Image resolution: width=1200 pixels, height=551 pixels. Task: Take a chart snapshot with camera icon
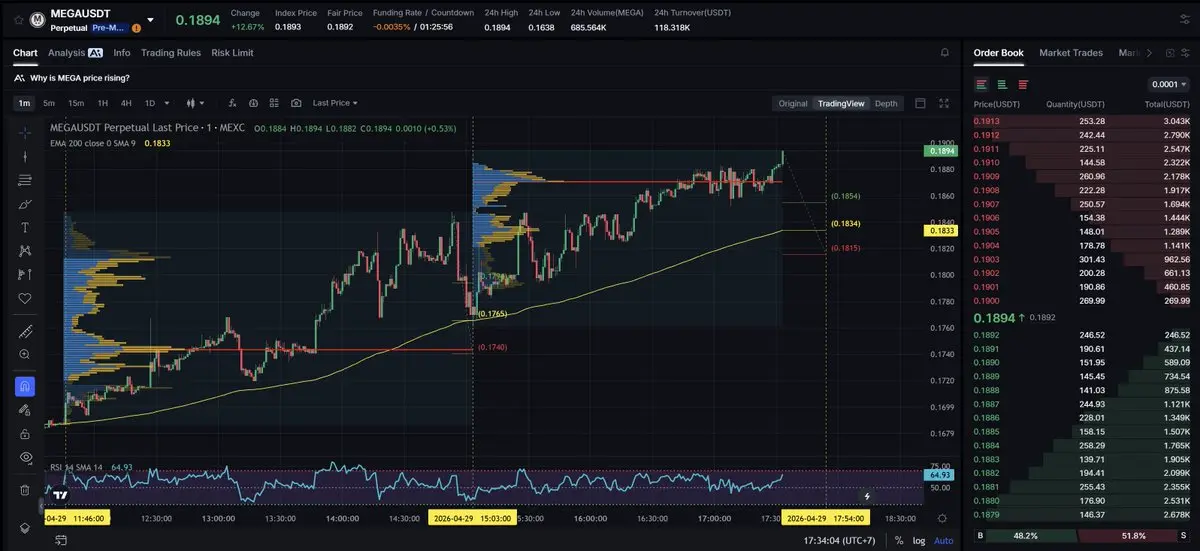(296, 103)
